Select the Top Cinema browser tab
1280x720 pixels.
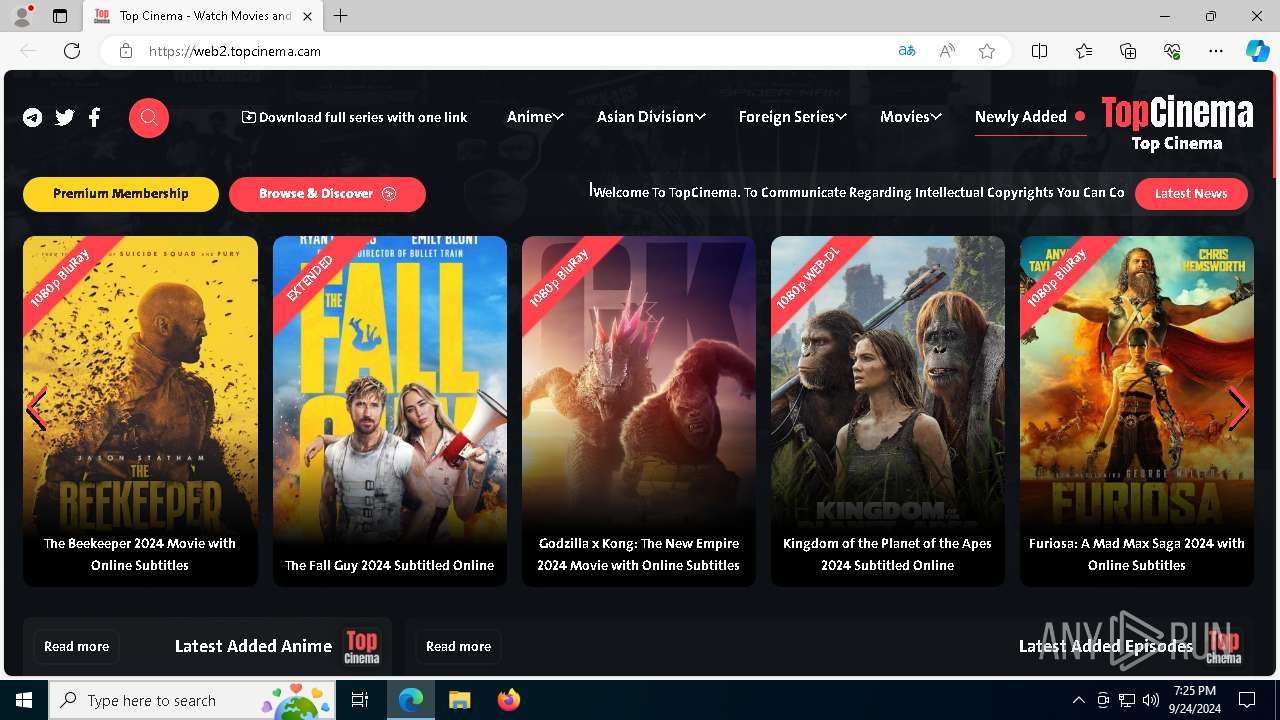click(203, 16)
